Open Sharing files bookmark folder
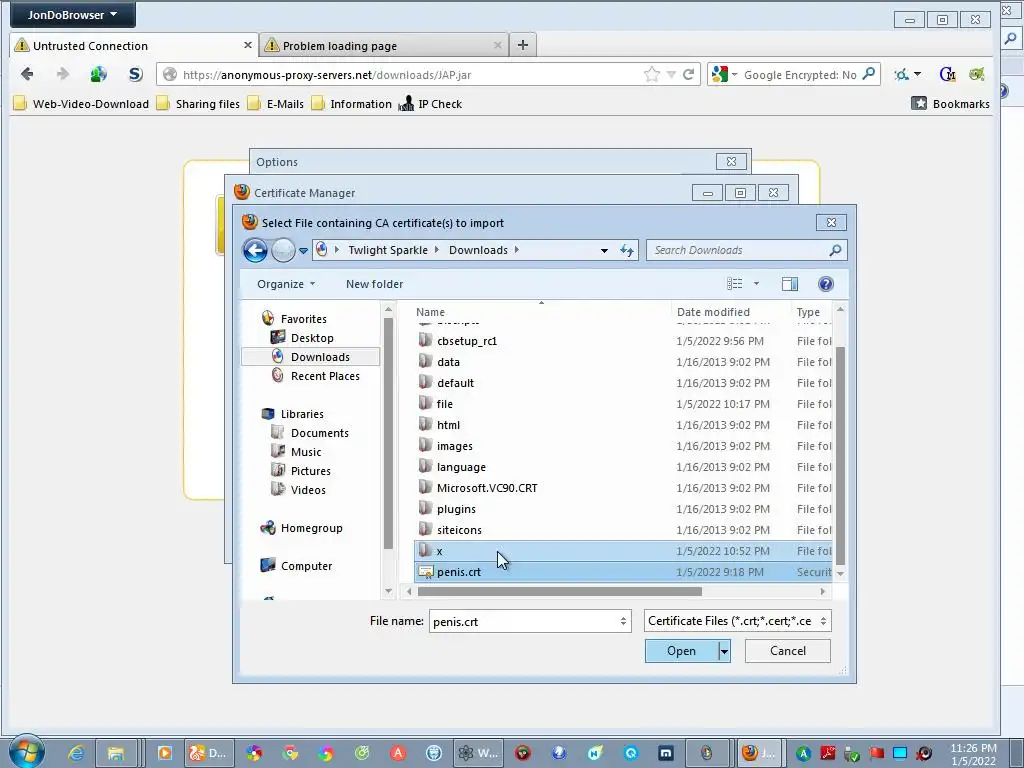The height and width of the screenshot is (768, 1024). click(199, 104)
